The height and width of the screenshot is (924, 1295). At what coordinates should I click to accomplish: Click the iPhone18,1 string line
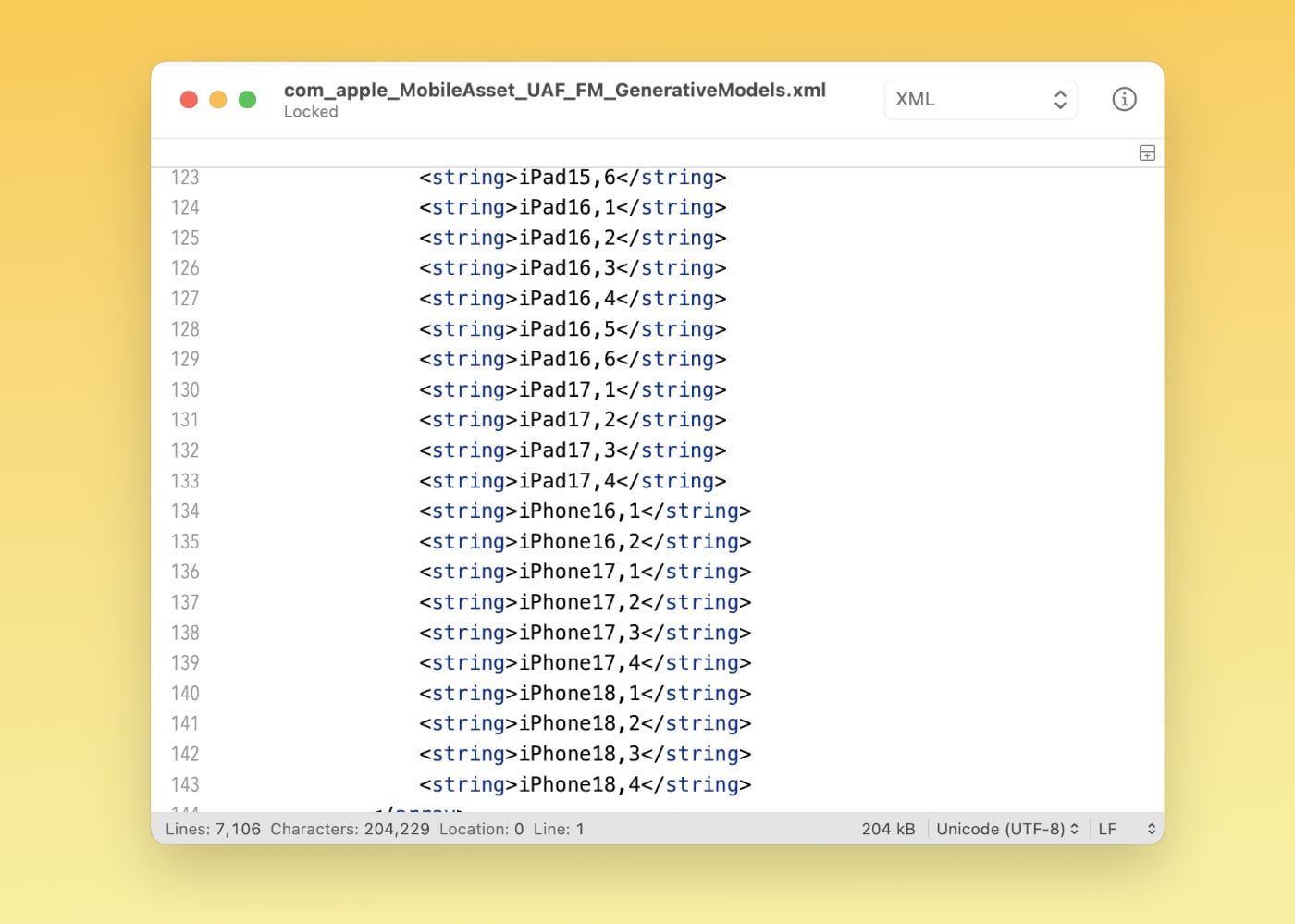586,693
